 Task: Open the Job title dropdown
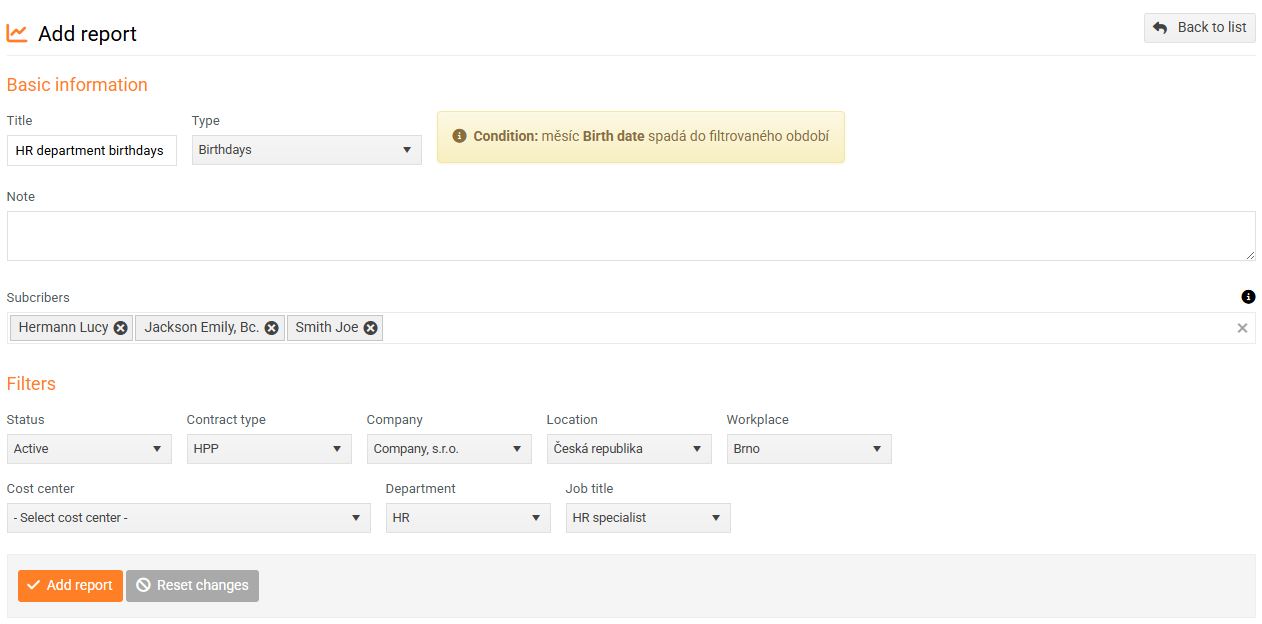point(648,518)
